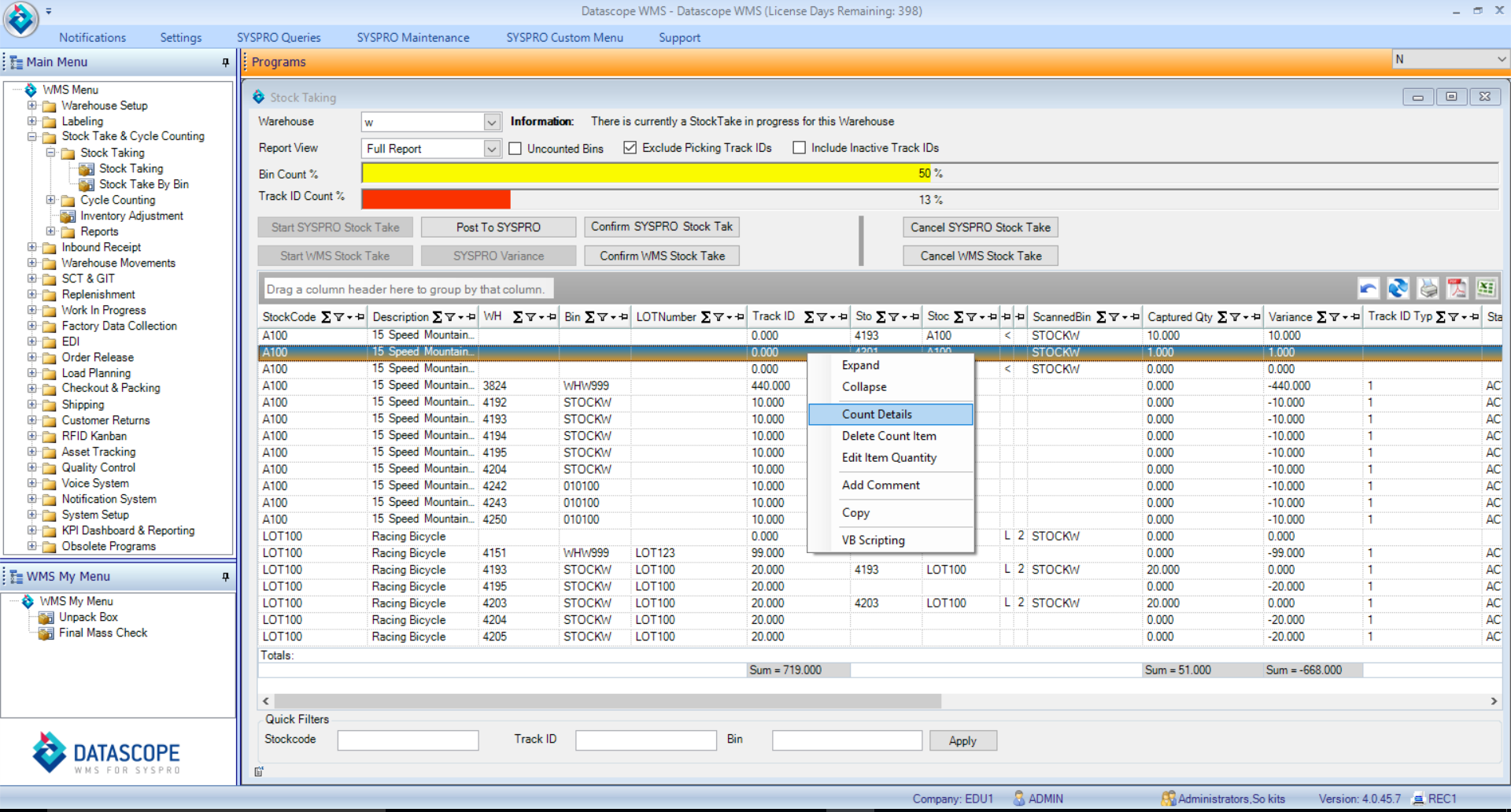Print the stock take grid

point(1428,288)
